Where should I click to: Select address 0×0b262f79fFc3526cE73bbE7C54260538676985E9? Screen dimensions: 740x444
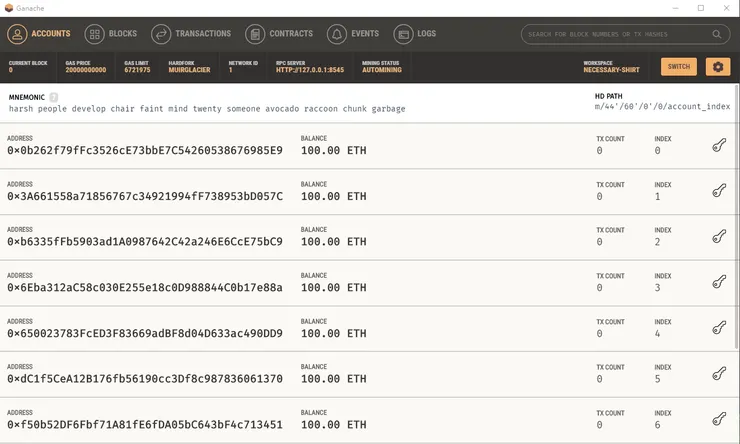(145, 151)
